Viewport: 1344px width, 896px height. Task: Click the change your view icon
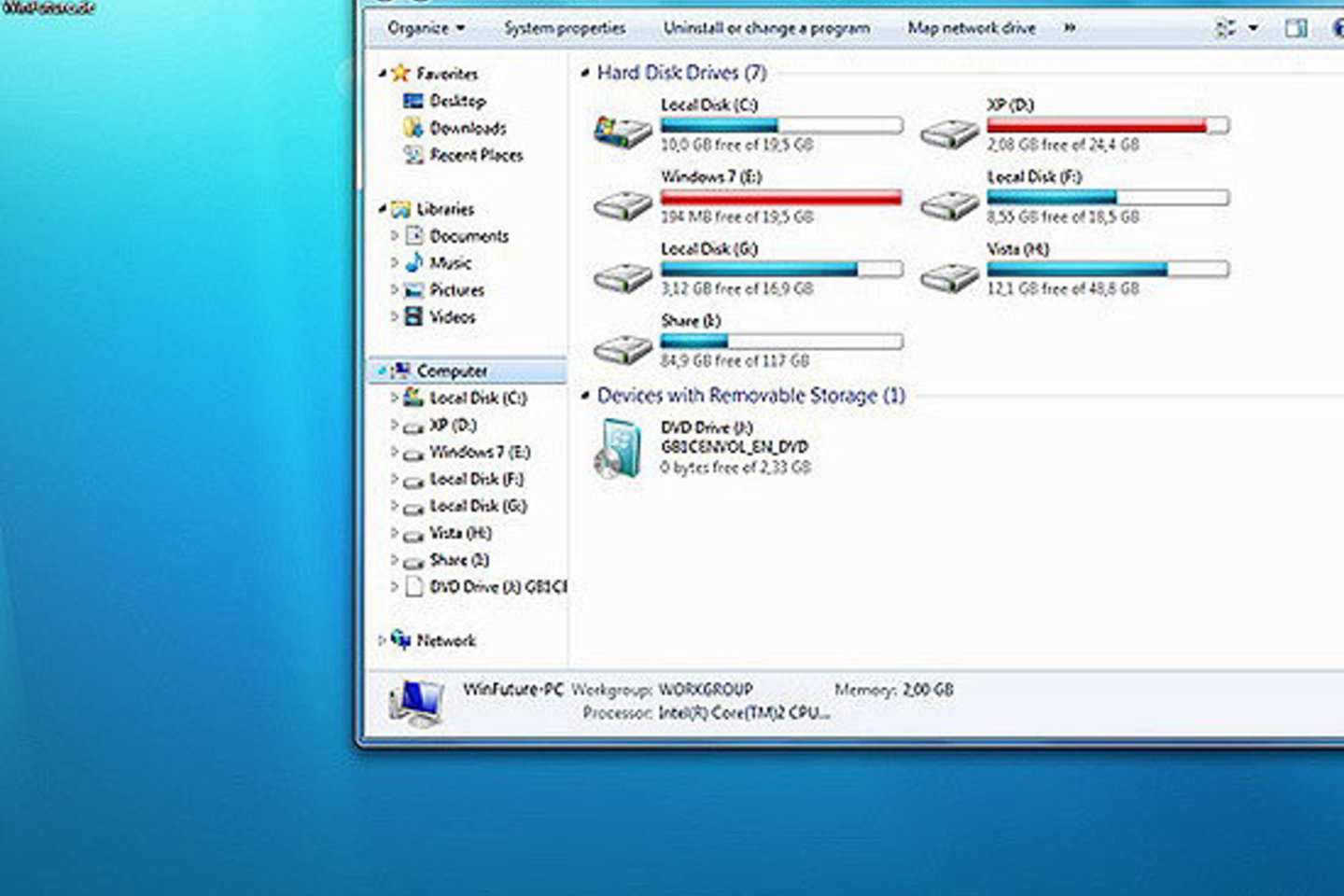[x=1225, y=29]
